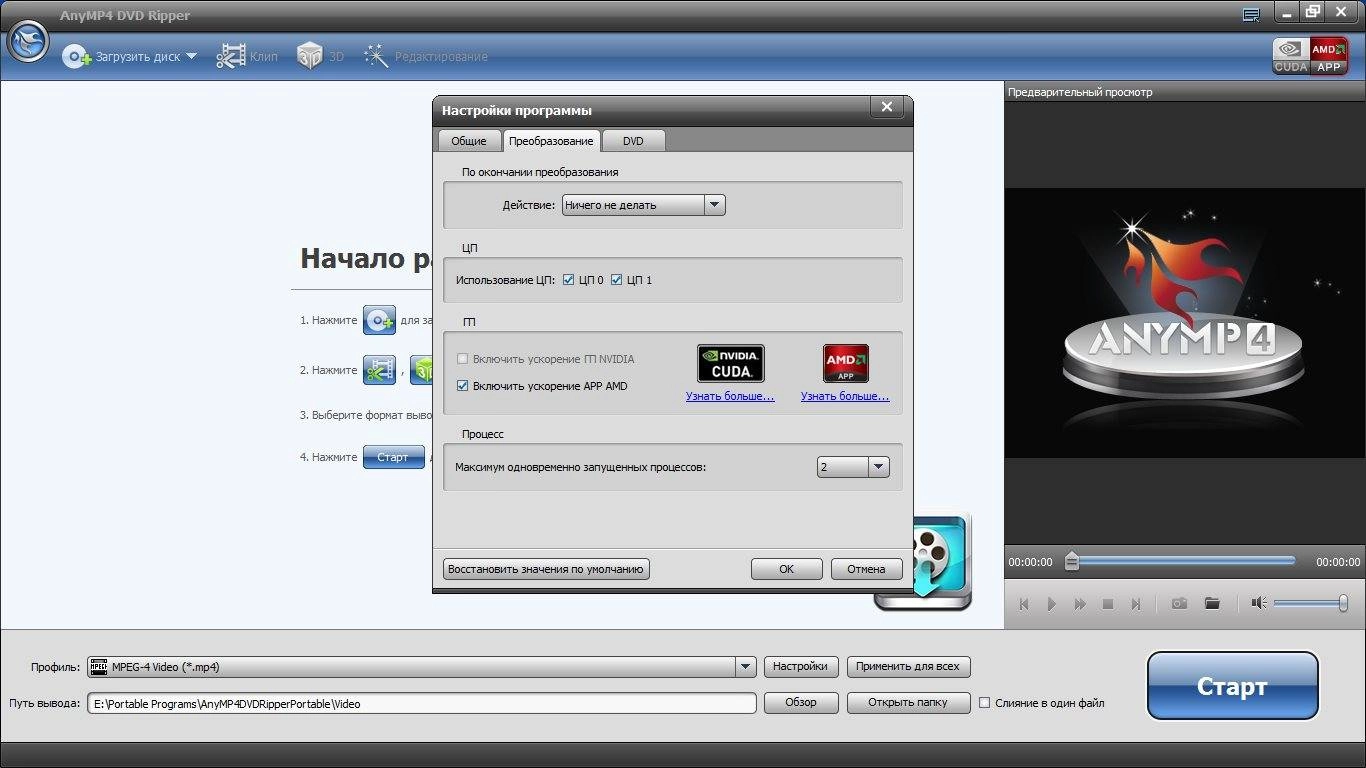Open the maximum processes dropdown
Screen dimensions: 1366x768
(853, 467)
